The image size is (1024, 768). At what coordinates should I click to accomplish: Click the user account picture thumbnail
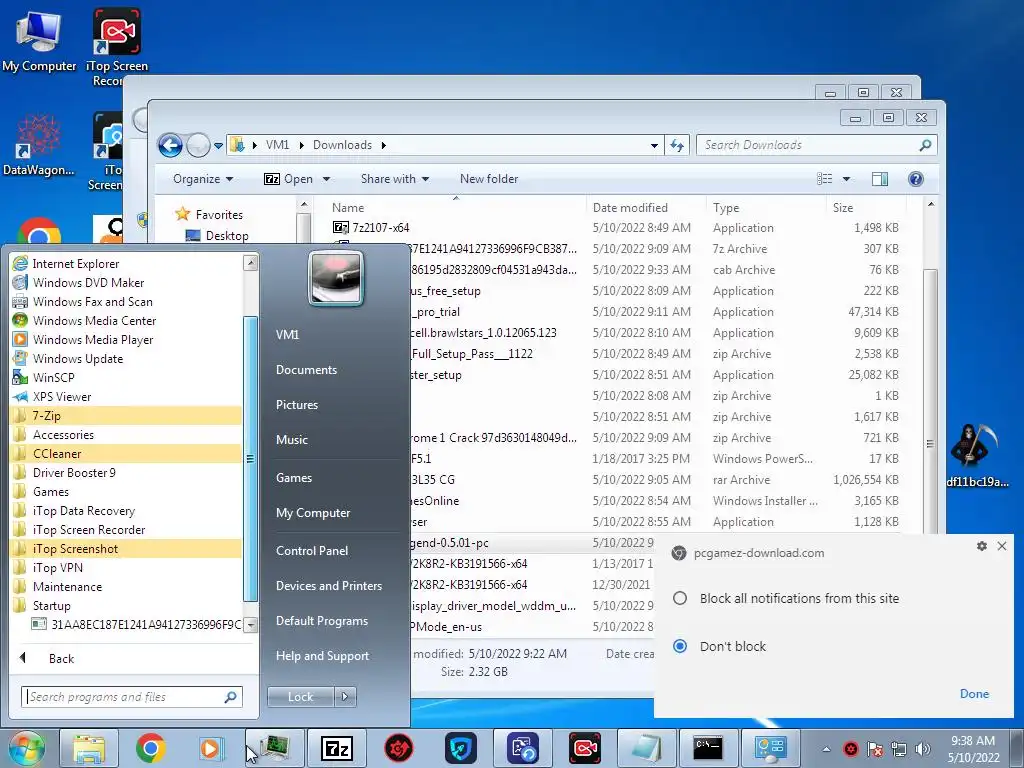point(336,278)
